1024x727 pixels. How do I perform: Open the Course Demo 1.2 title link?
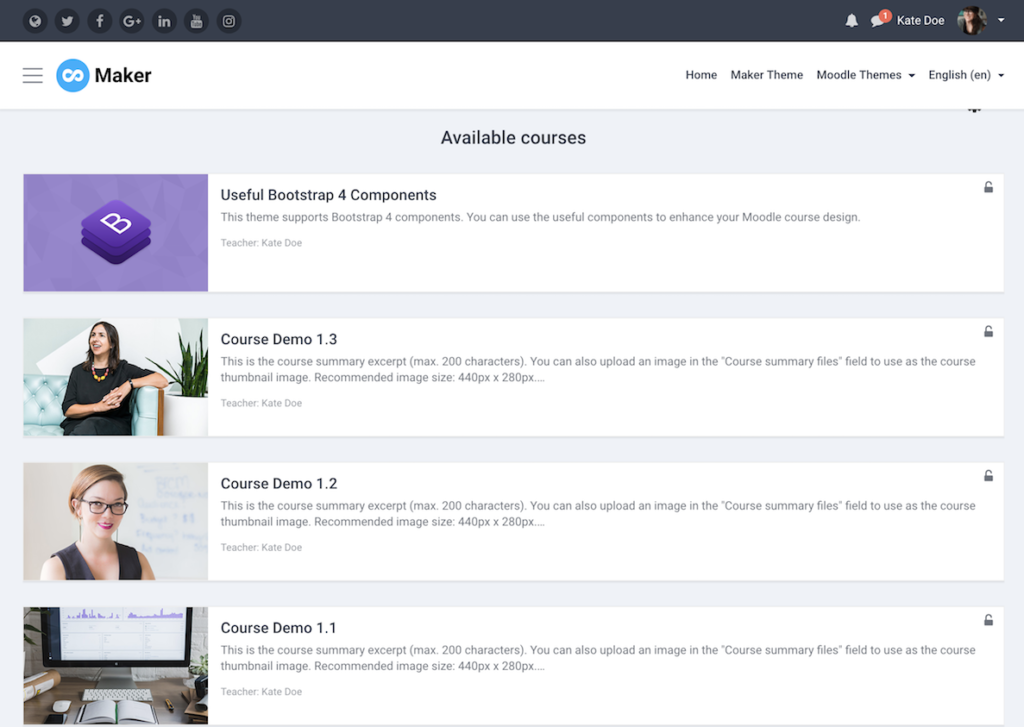pyautogui.click(x=279, y=483)
